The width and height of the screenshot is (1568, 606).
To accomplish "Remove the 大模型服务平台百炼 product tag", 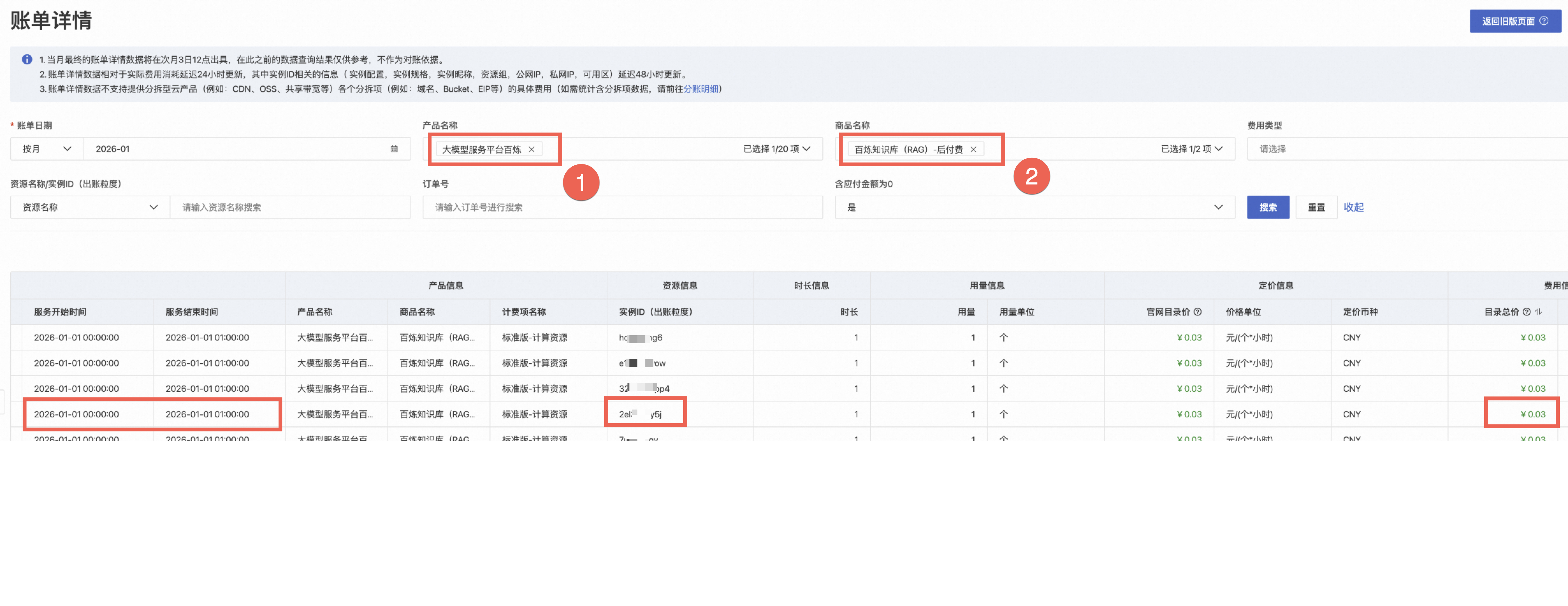I will 531,150.
